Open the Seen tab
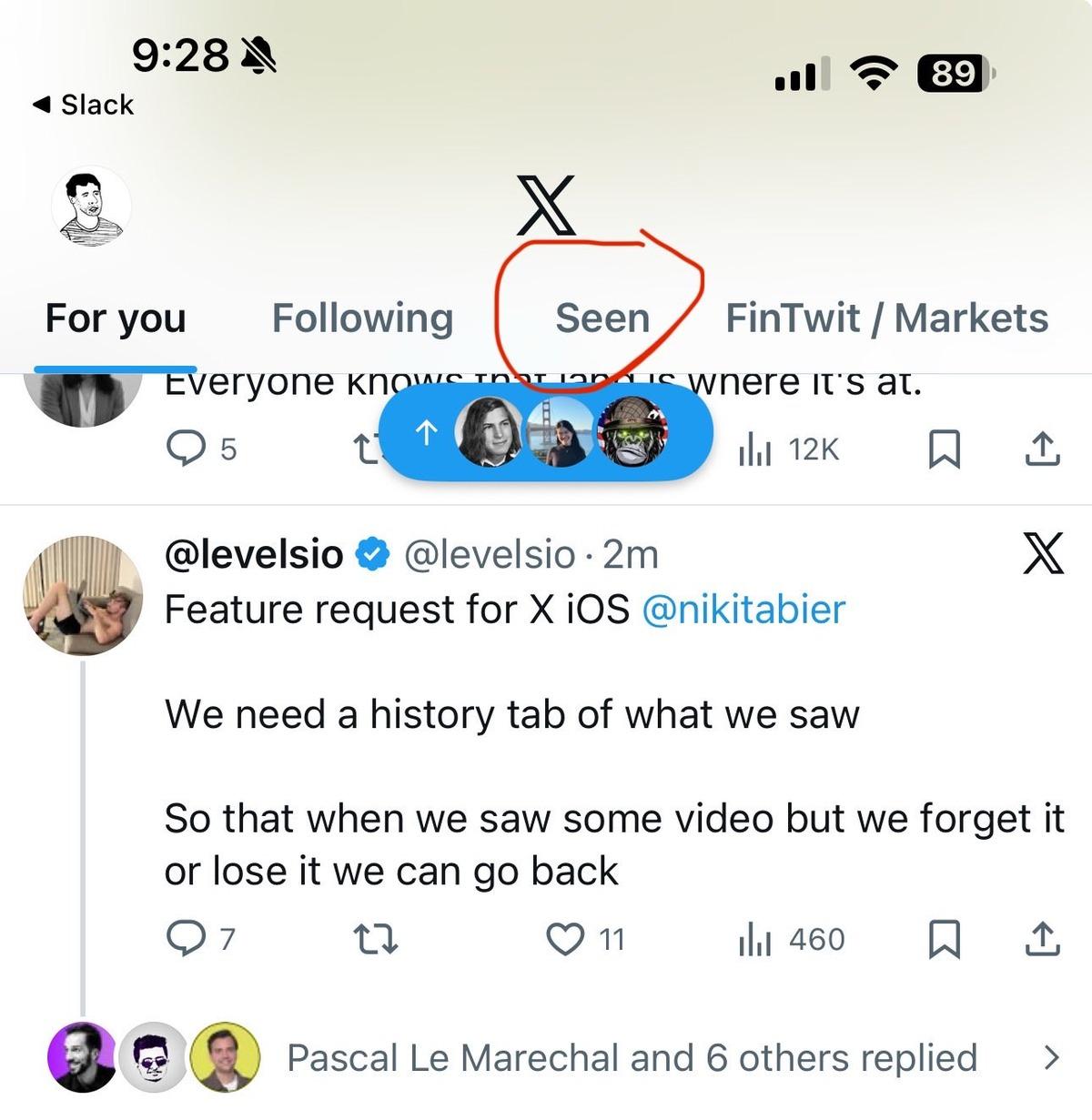The image size is (1092, 1120). (x=602, y=318)
